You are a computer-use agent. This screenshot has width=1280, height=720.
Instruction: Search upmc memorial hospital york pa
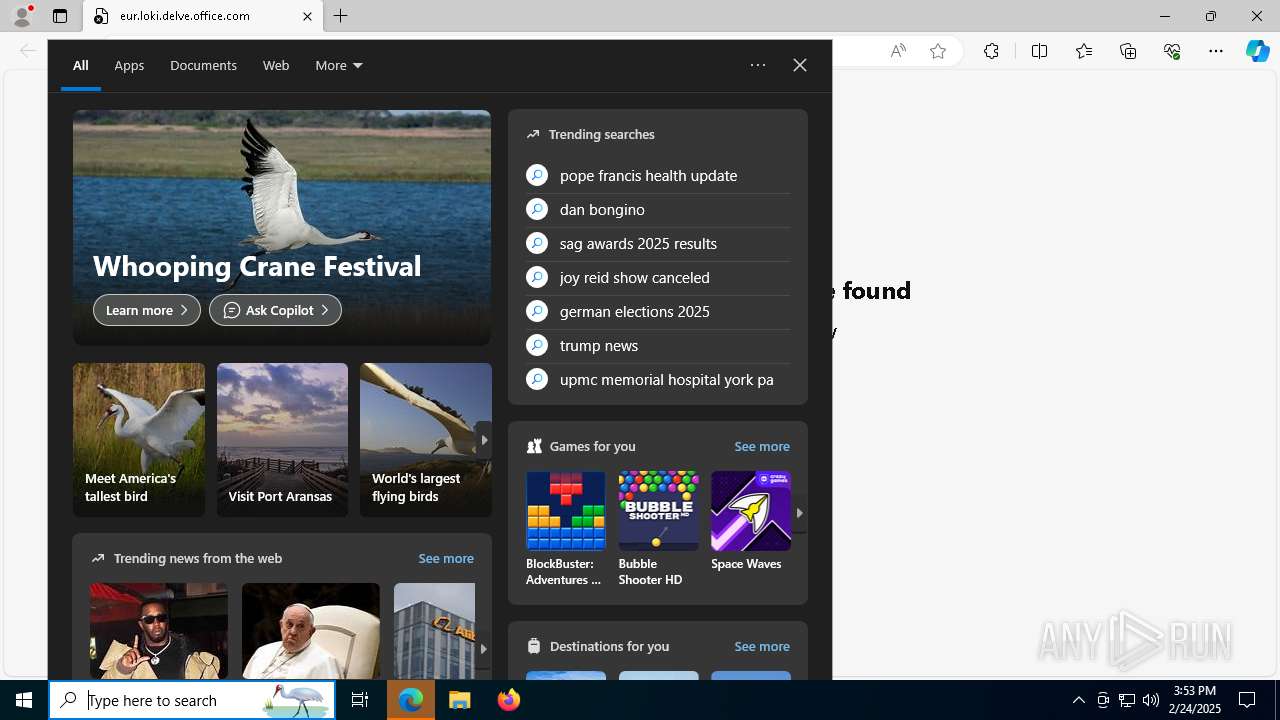(x=658, y=379)
